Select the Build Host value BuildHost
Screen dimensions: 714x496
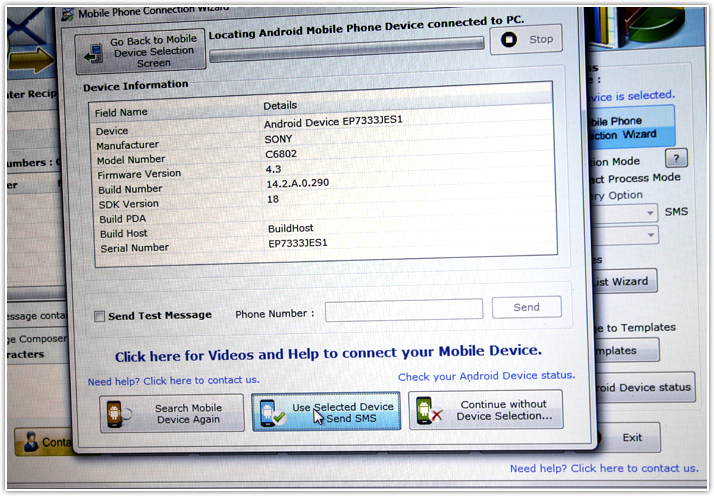[x=291, y=228]
